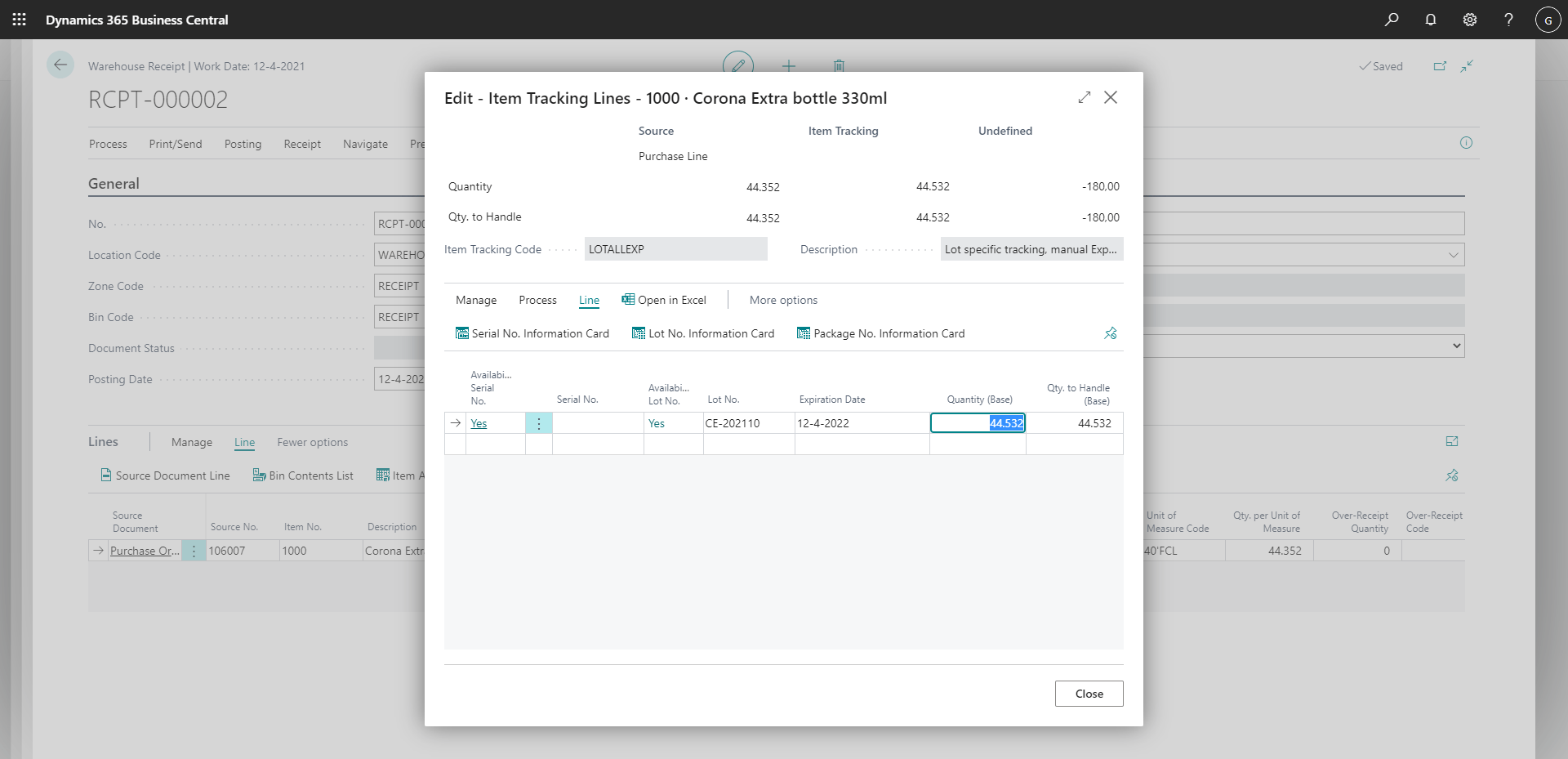The image size is (1568, 759).
Task: Click the Over-Receipt Quantity cell
Action: pyautogui.click(x=1357, y=551)
